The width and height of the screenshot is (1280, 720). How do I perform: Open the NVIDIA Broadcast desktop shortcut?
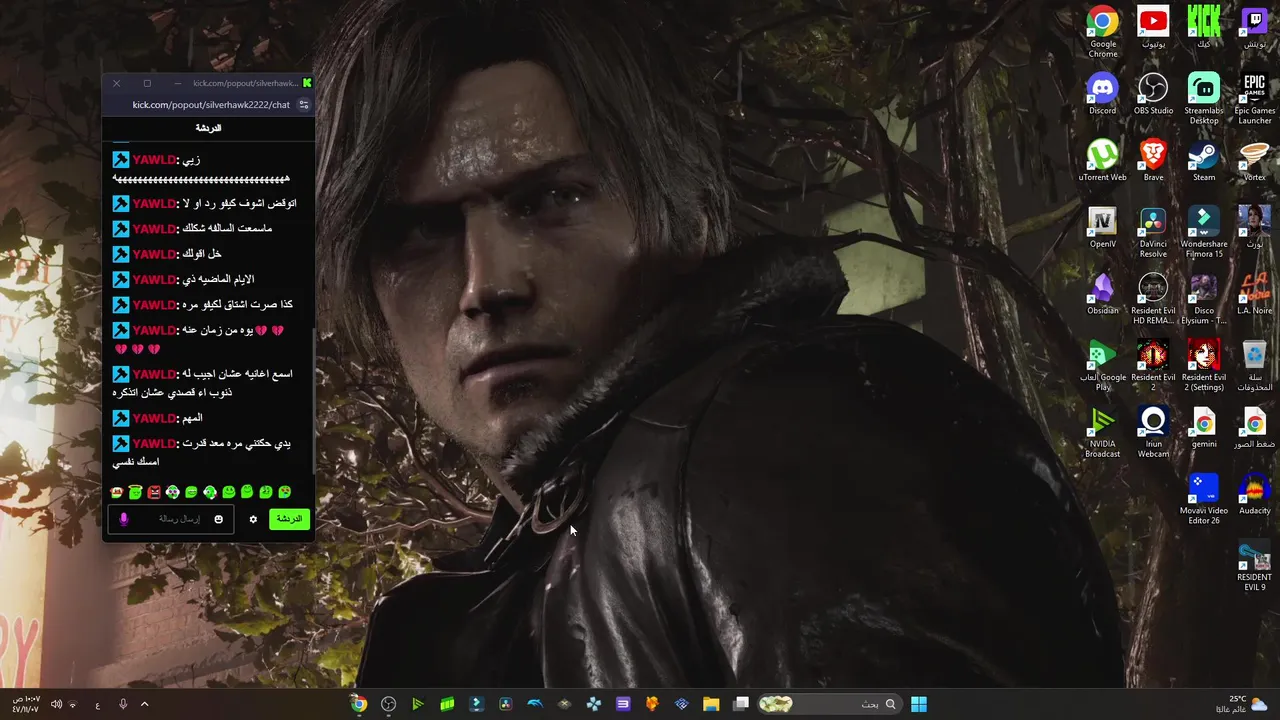pyautogui.click(x=1103, y=432)
